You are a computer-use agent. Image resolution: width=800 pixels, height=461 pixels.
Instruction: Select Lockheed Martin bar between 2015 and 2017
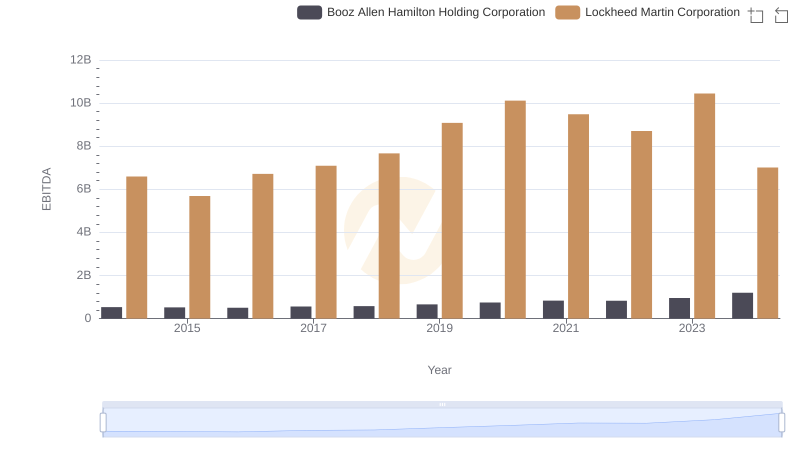click(263, 246)
